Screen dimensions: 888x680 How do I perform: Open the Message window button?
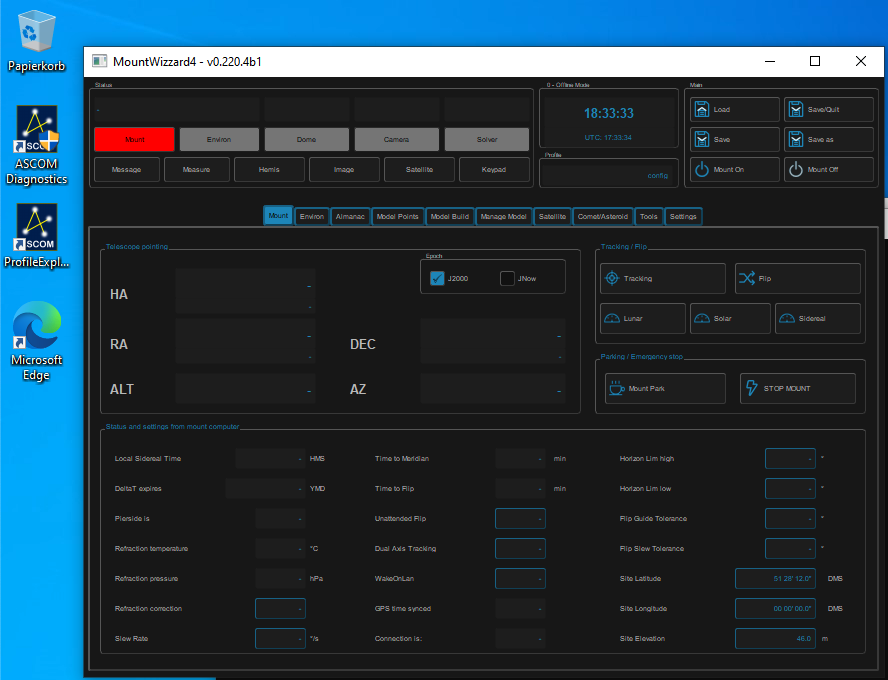coord(126,169)
